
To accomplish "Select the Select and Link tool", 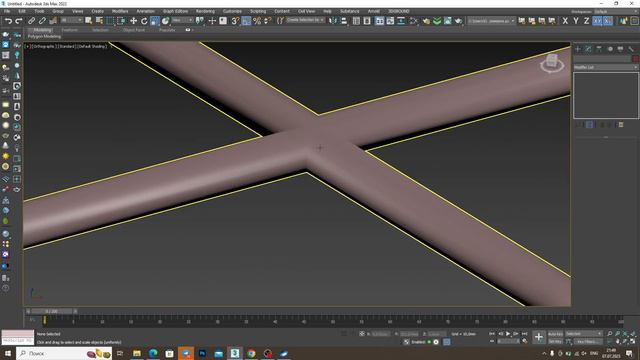I will click(31, 21).
